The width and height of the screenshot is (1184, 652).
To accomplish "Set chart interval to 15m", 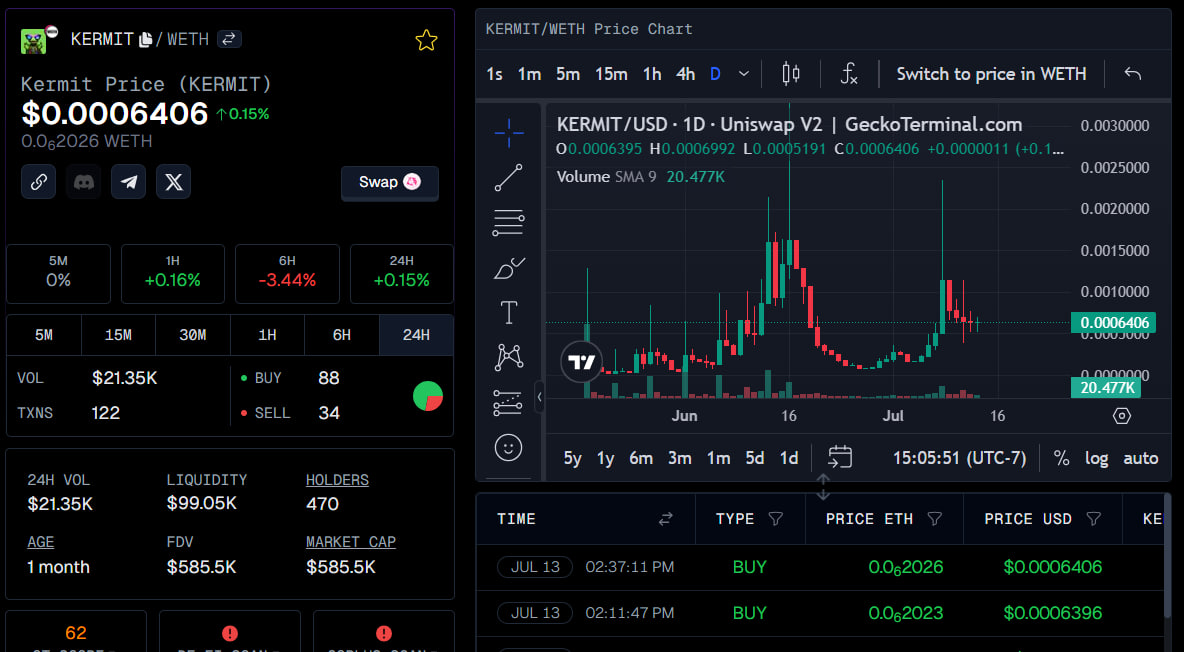I will tap(611, 74).
